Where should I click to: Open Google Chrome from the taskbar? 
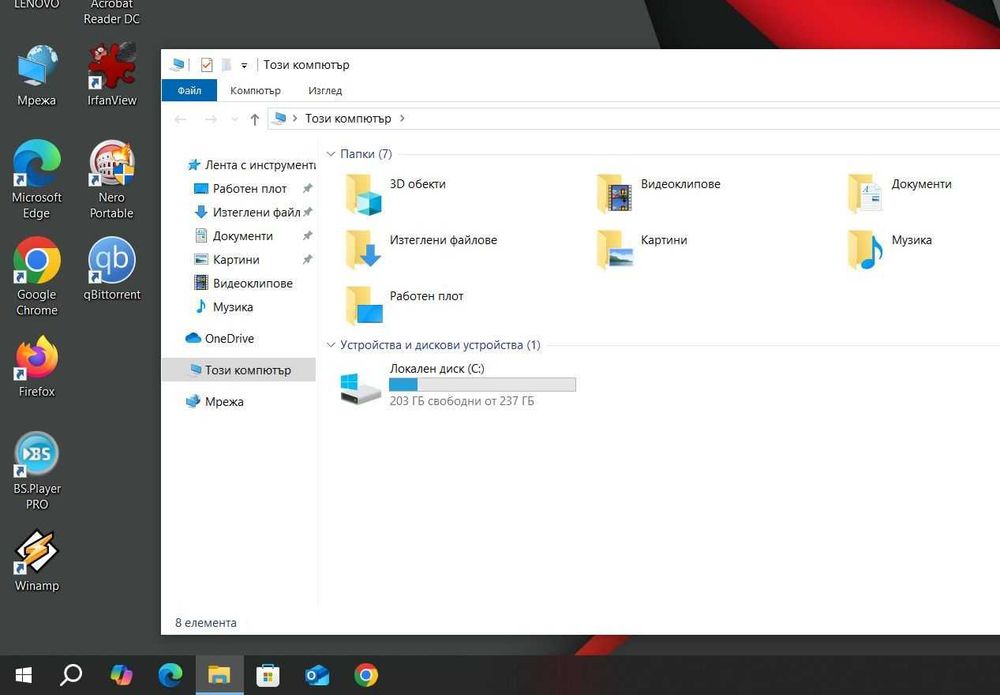366,675
